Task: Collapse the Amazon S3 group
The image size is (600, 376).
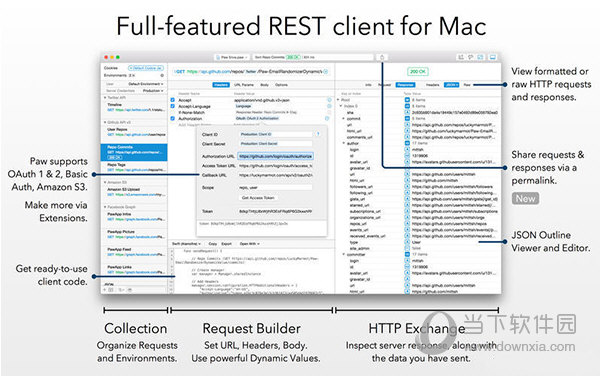Action: tap(105, 182)
